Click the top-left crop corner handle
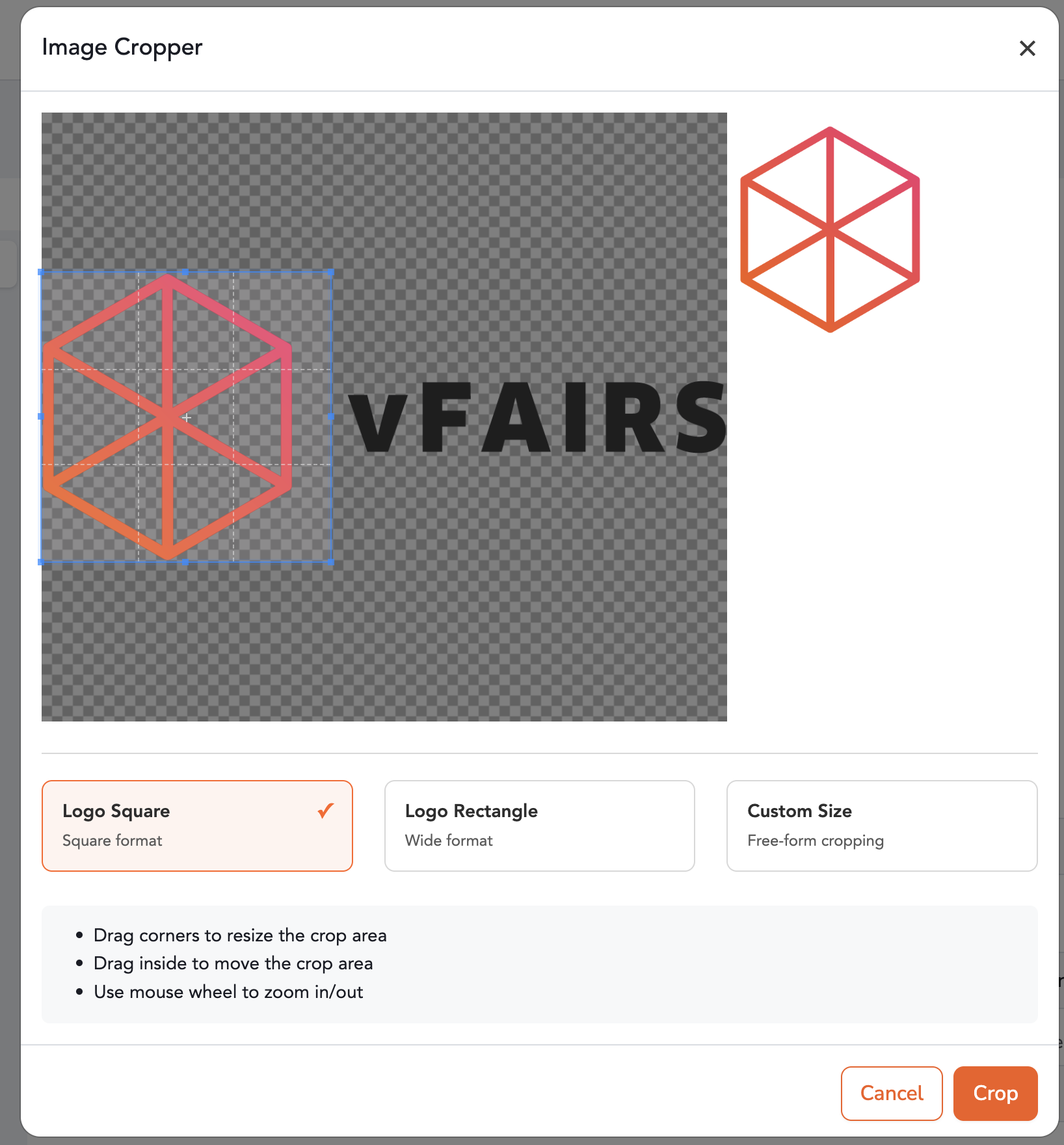This screenshot has width=1064, height=1145. pos(41,273)
